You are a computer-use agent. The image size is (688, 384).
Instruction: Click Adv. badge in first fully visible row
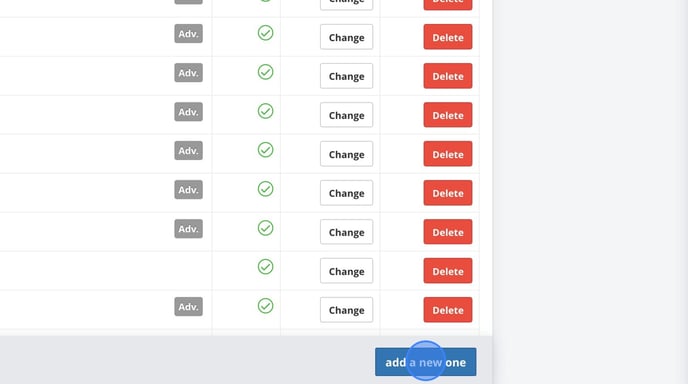(x=189, y=34)
